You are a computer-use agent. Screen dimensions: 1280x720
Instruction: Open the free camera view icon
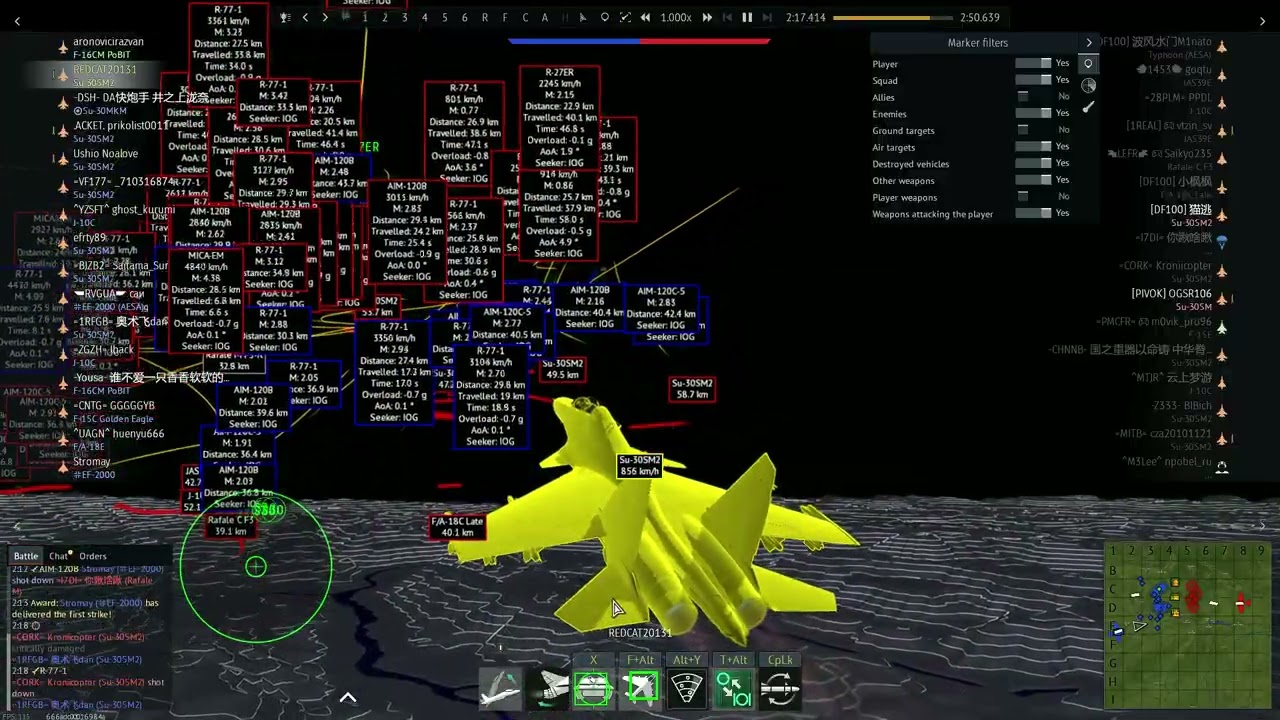[x=500, y=689]
